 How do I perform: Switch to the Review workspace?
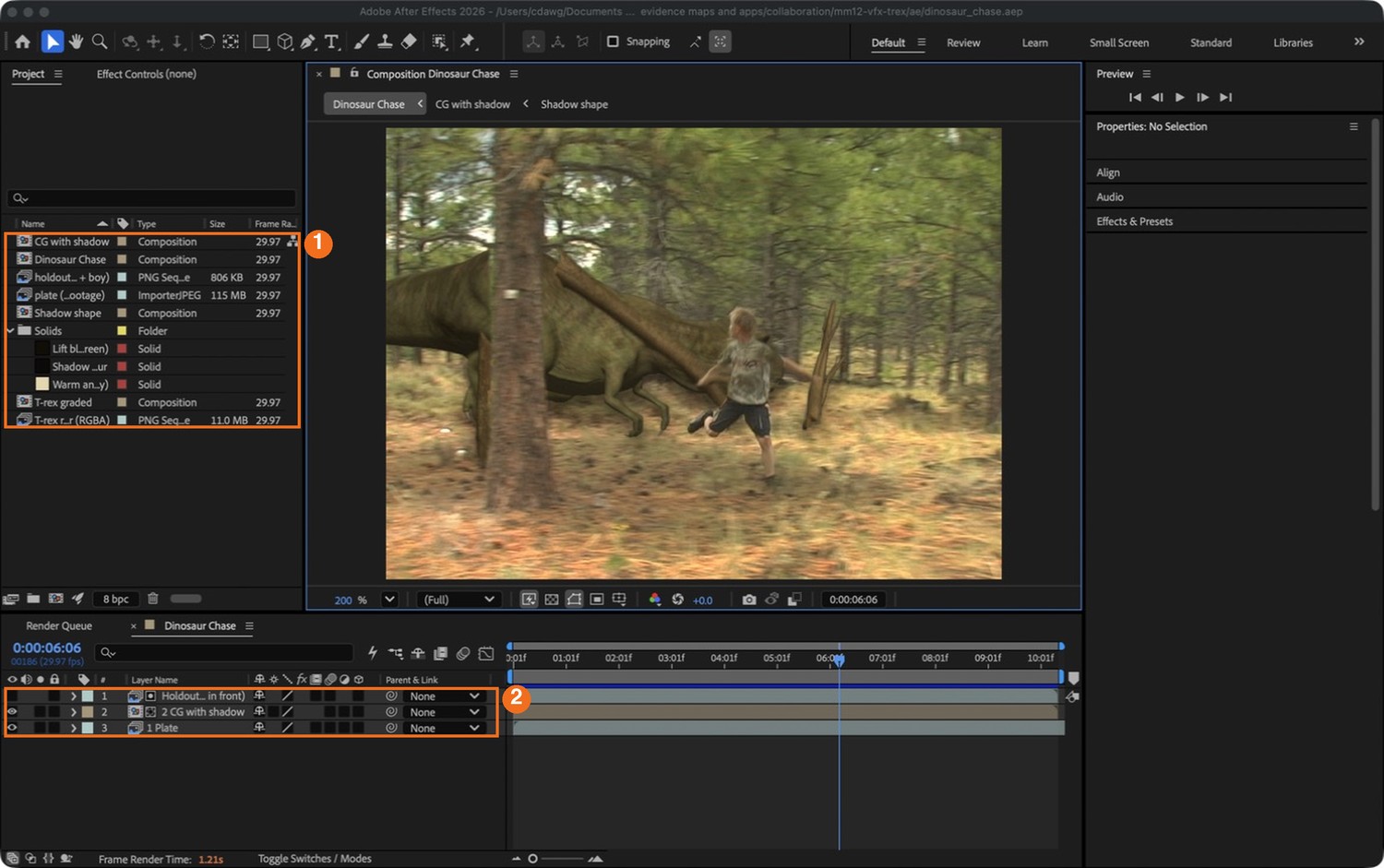click(x=963, y=42)
